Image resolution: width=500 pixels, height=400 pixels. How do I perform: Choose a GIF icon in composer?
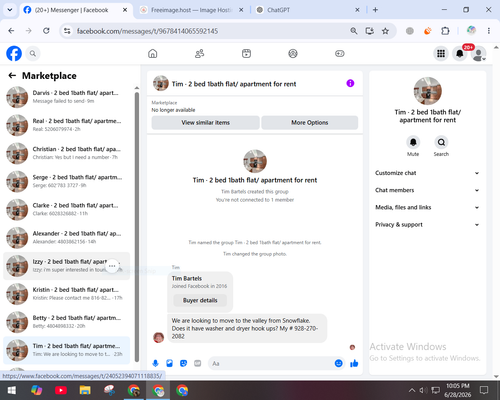click(198, 363)
